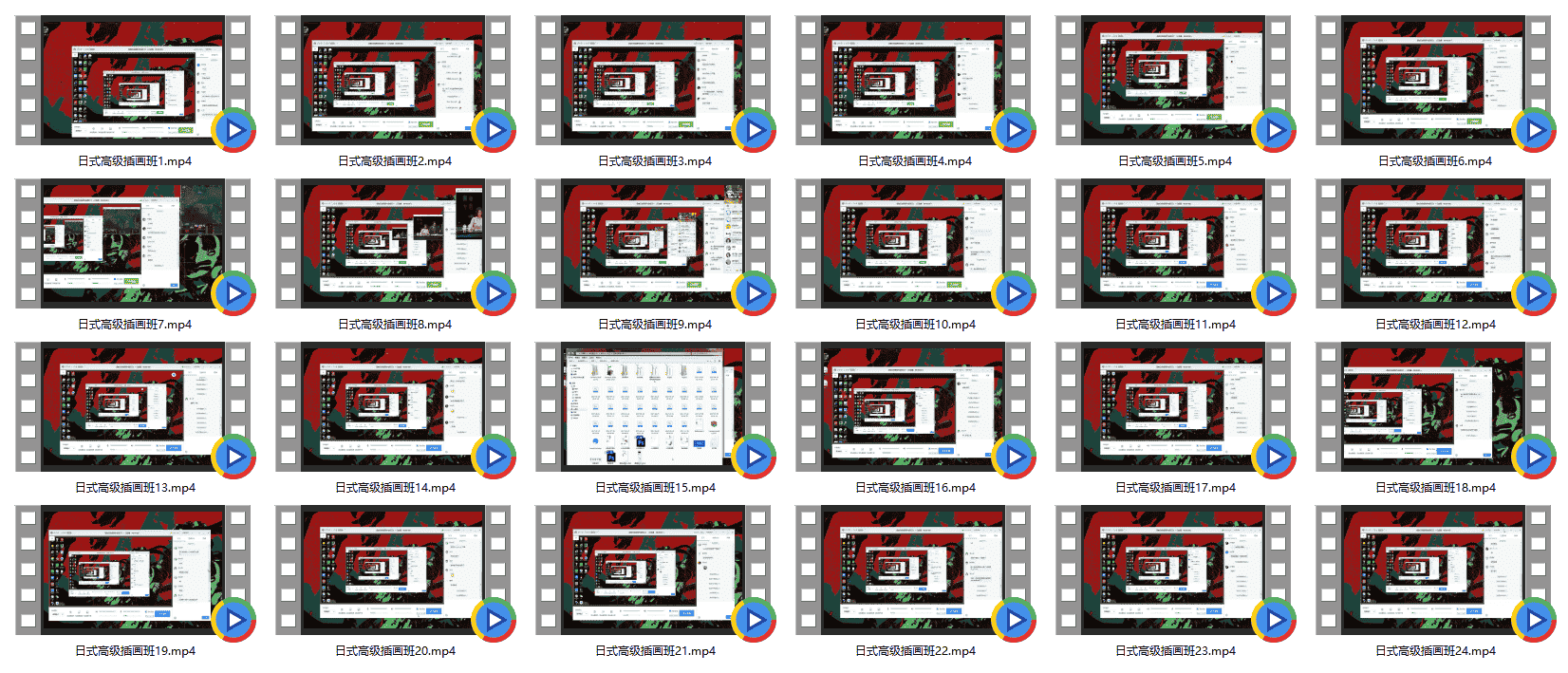Click the player badge icon on 日式高级插画班8.mp4
Viewport: 1568px width, 673px height.
[x=494, y=293]
